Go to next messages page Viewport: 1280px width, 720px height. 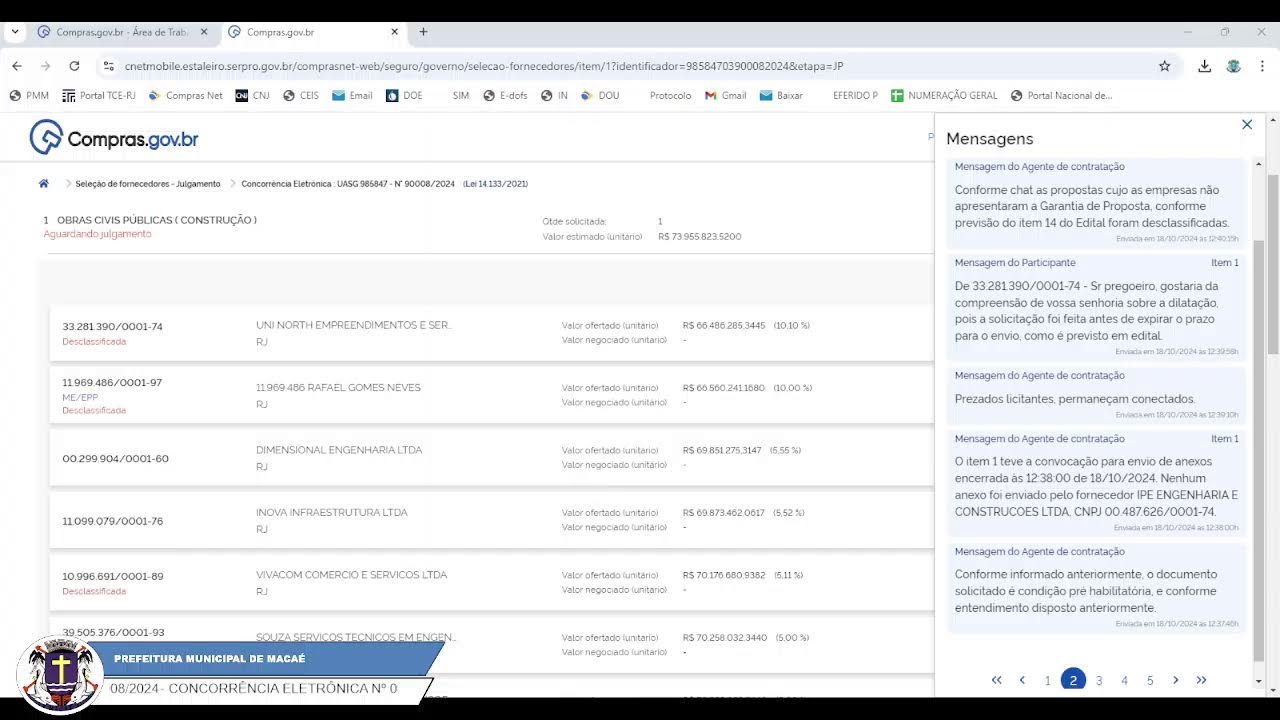[x=1175, y=680]
